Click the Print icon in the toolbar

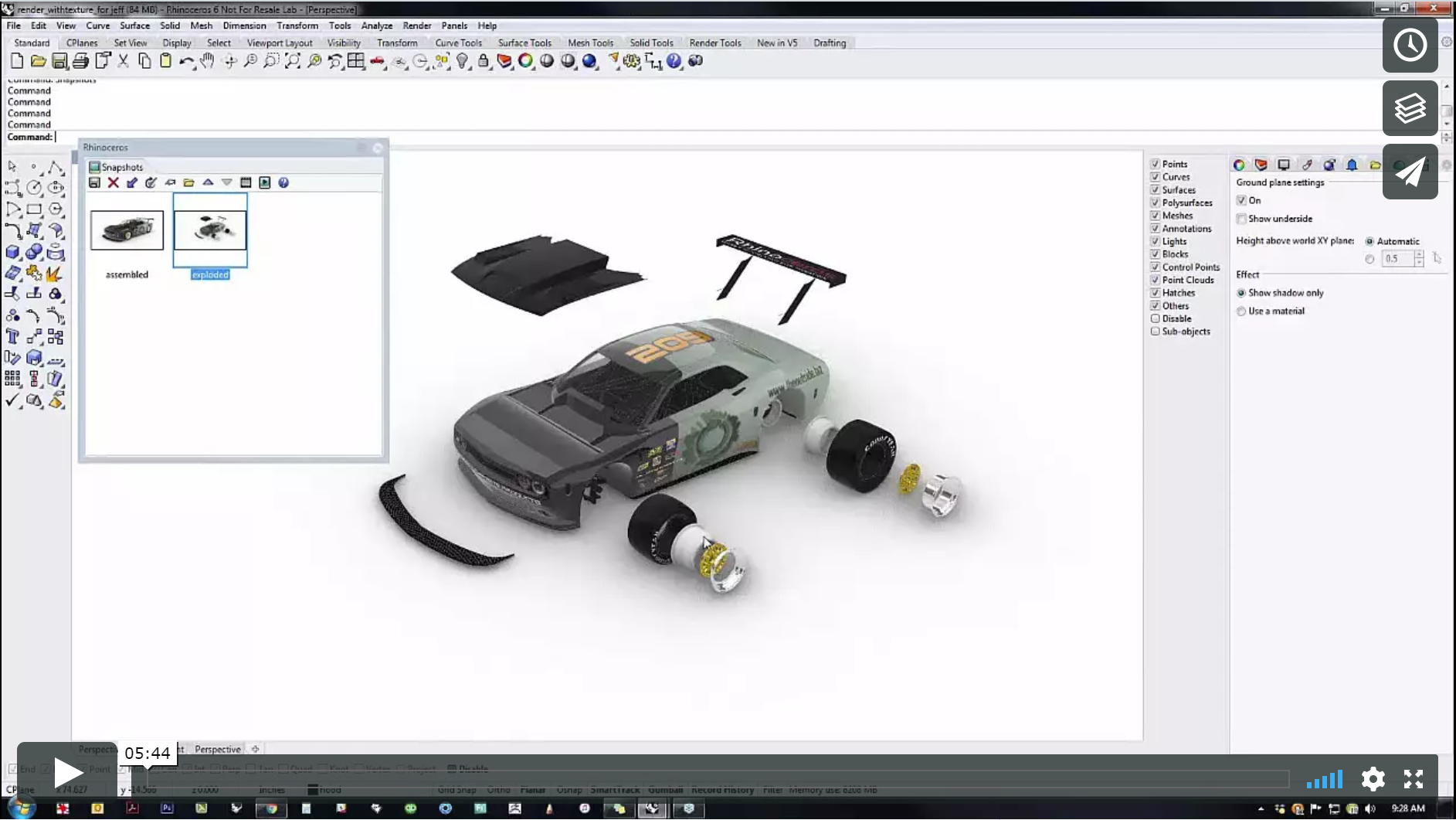click(x=80, y=61)
